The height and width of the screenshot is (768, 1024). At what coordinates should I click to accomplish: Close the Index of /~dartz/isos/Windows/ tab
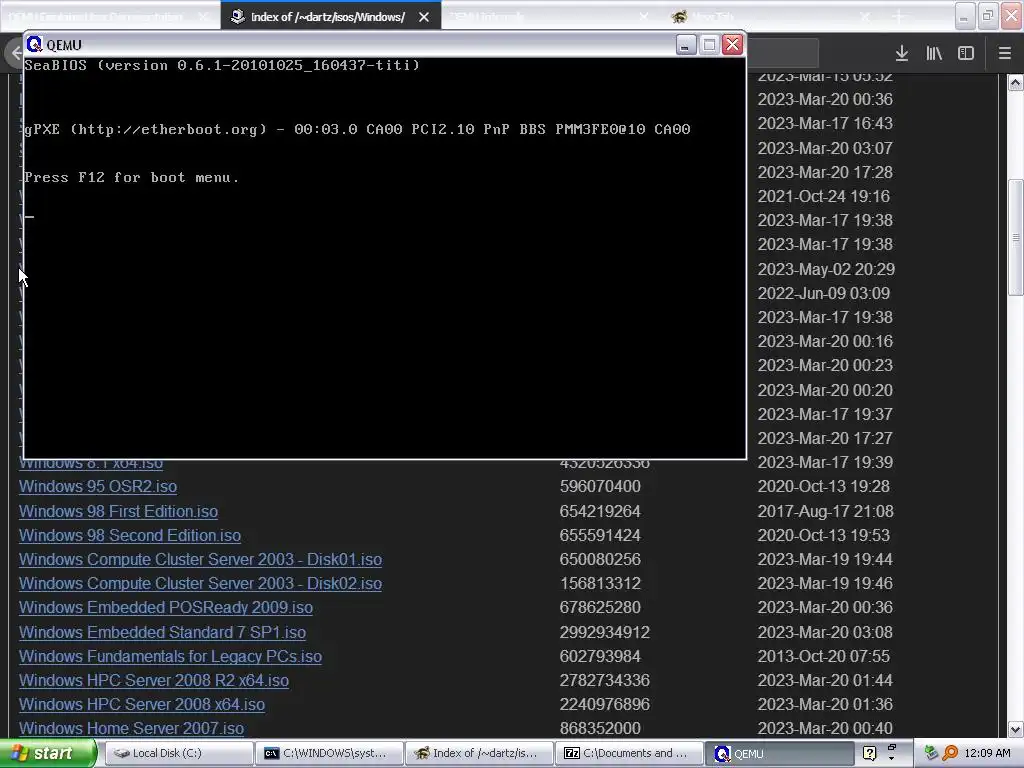(424, 17)
